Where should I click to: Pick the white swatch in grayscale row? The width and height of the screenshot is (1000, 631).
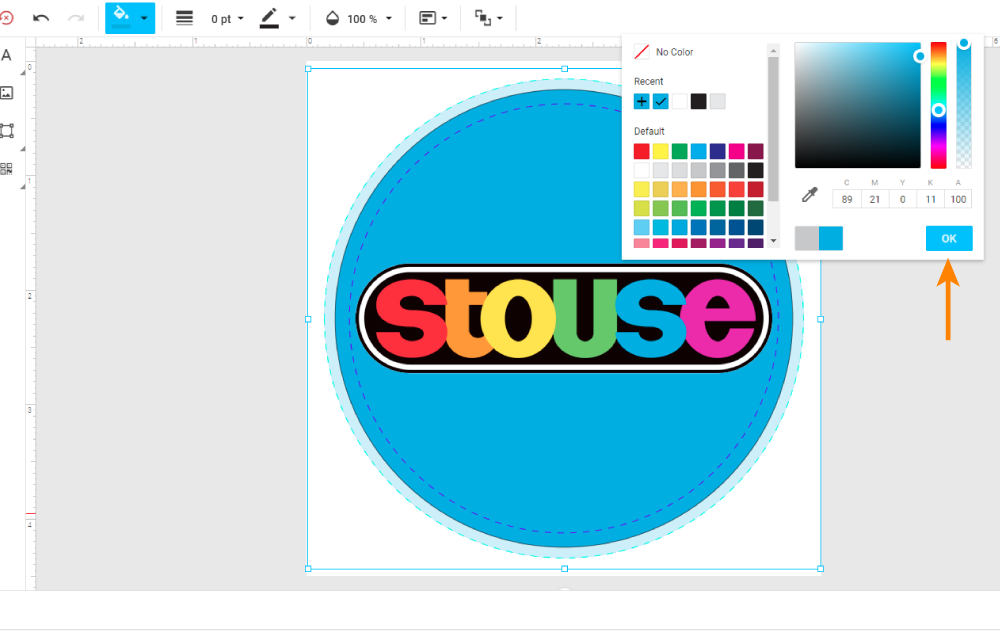(642, 170)
